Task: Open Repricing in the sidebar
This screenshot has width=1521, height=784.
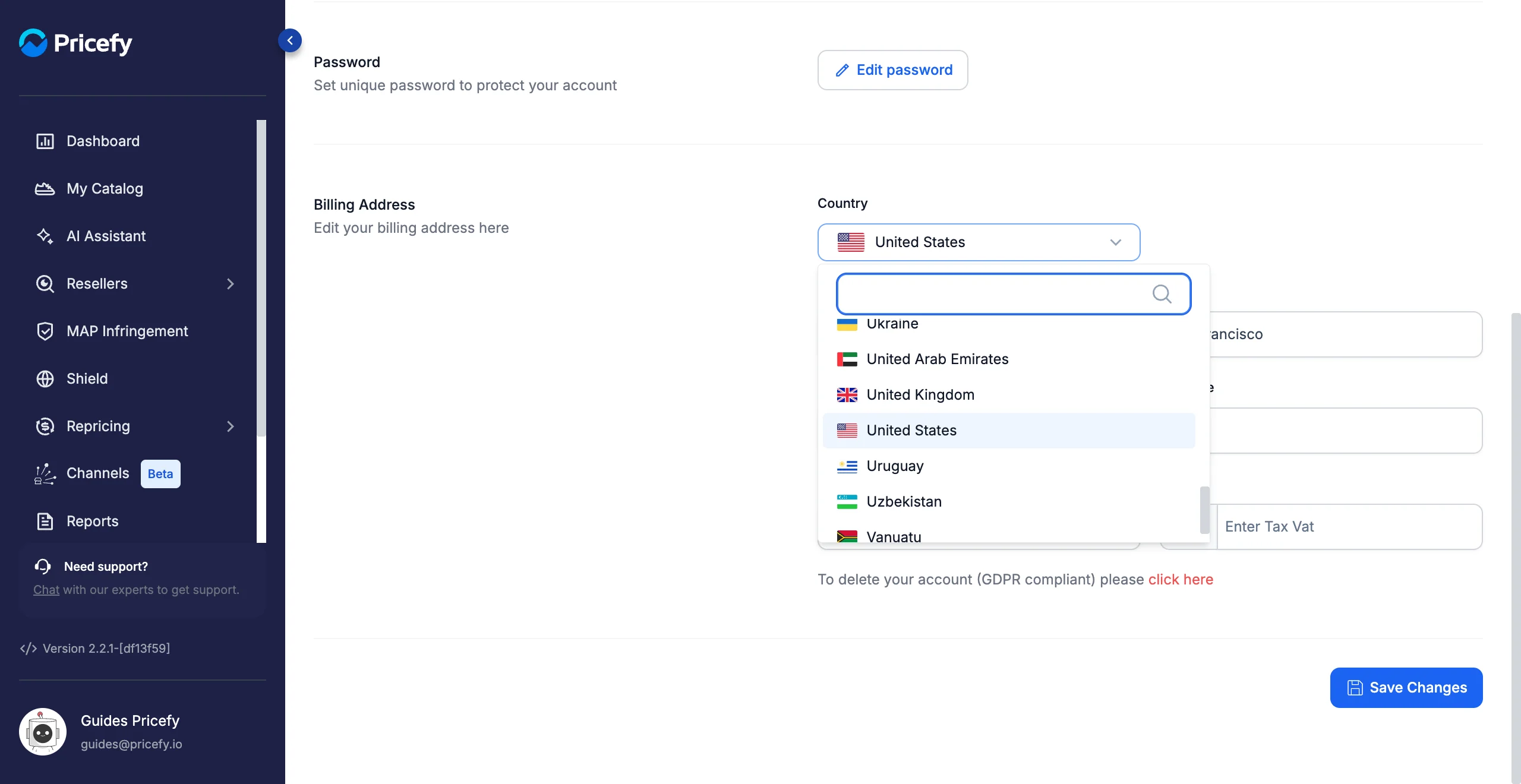Action: point(98,426)
